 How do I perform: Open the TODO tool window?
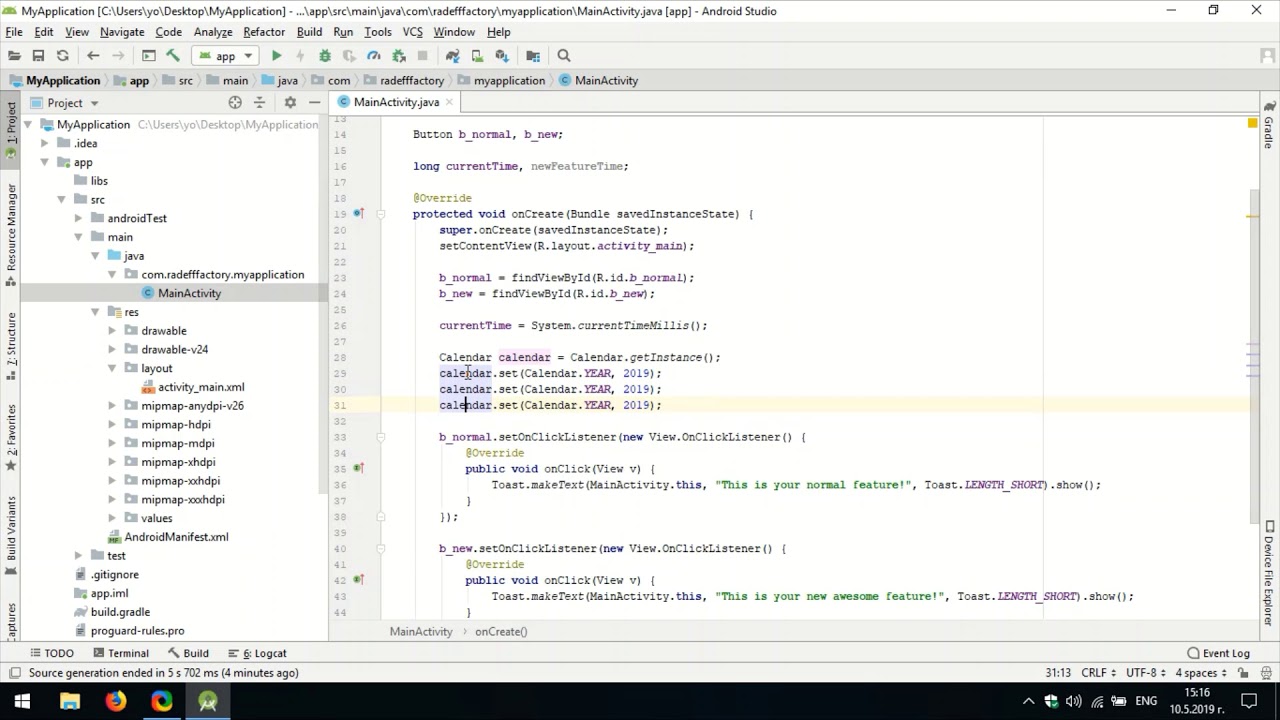tap(51, 653)
